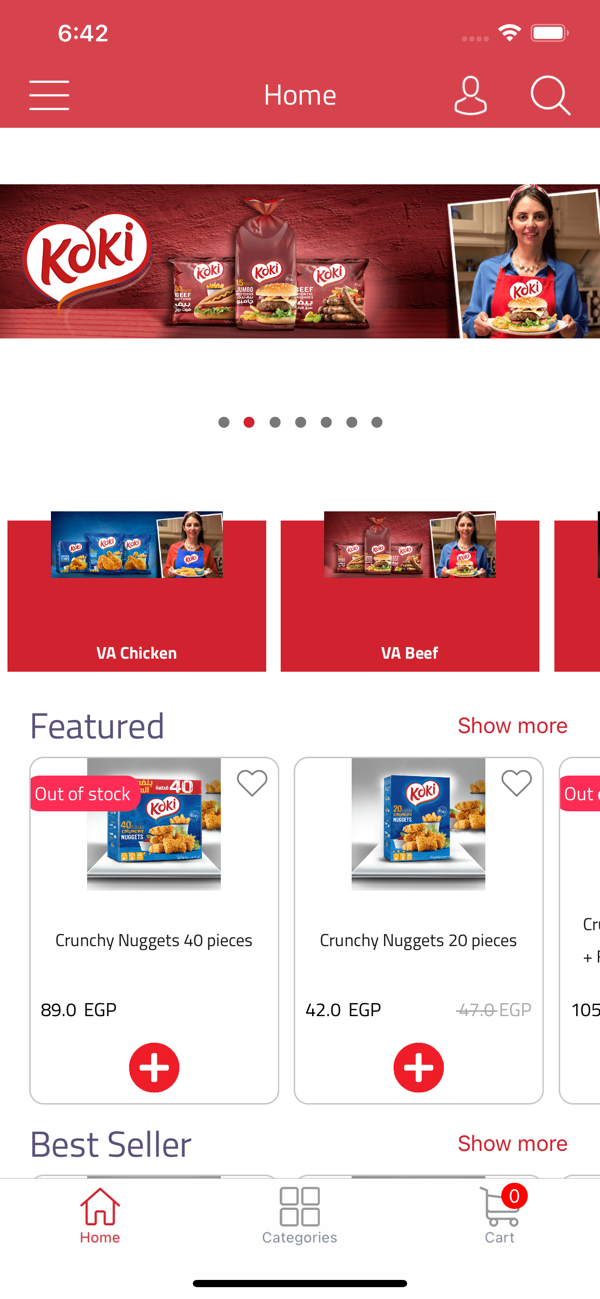600x1299 pixels.
Task: Open the VA Chicken category card
Action: (x=137, y=591)
